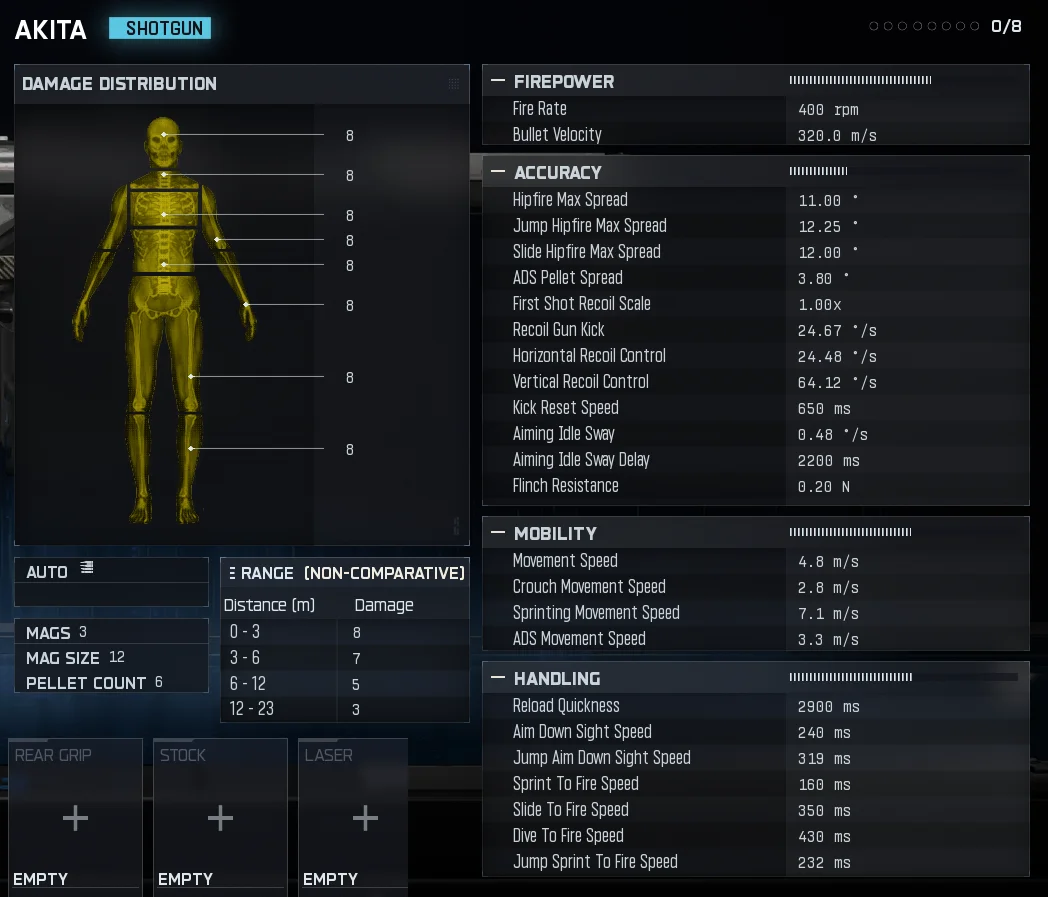
Task: Select the Reload Quickness stat row
Action: (755, 706)
